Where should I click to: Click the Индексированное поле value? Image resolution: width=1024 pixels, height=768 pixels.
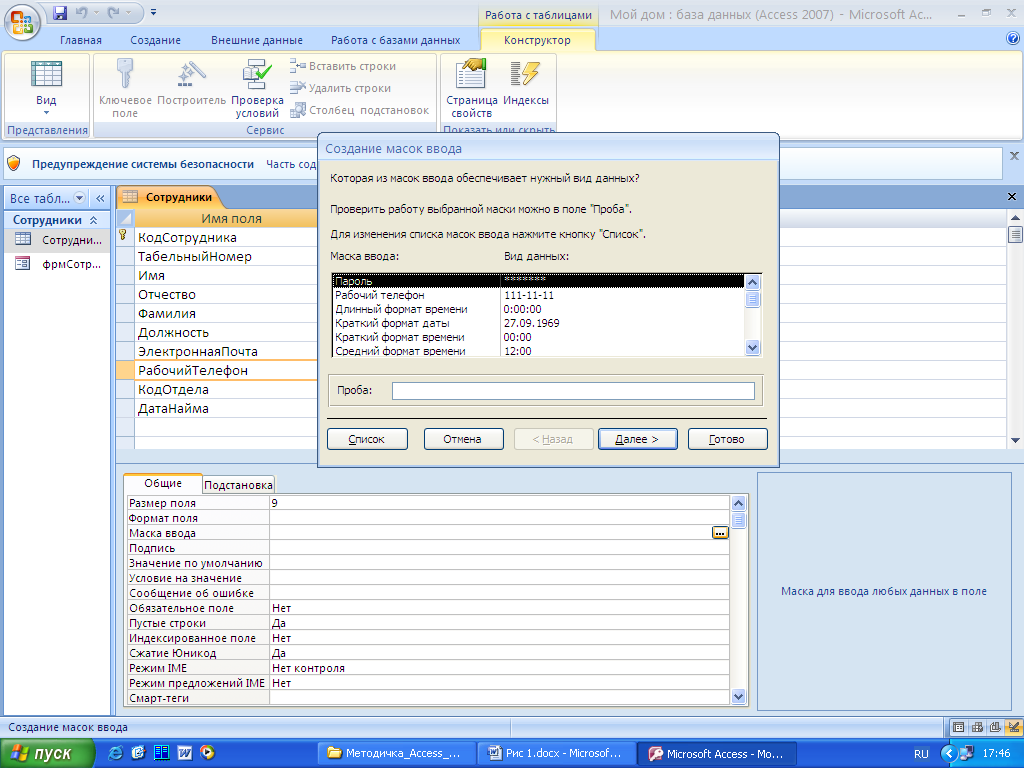[499, 638]
